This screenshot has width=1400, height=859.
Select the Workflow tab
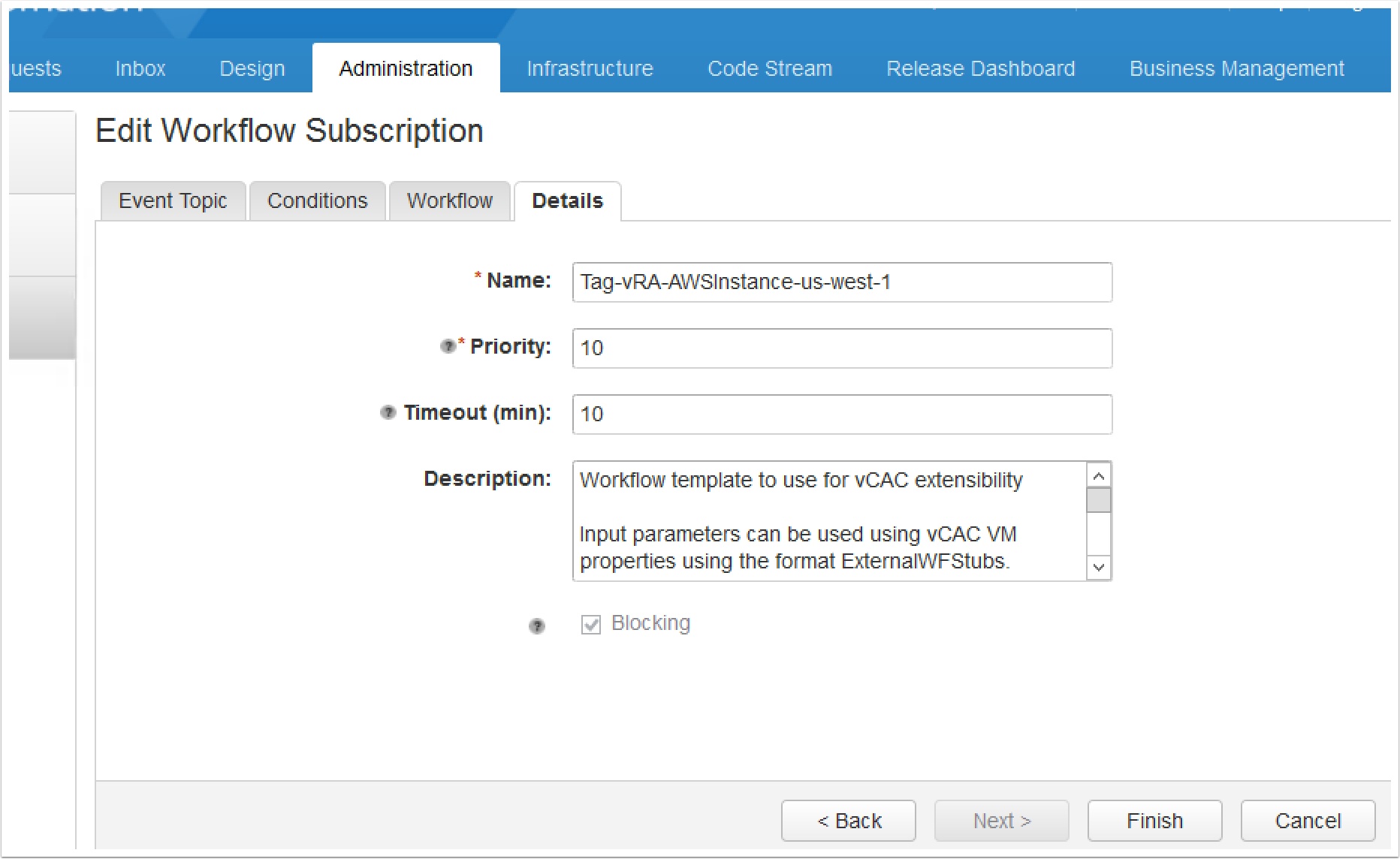point(449,201)
